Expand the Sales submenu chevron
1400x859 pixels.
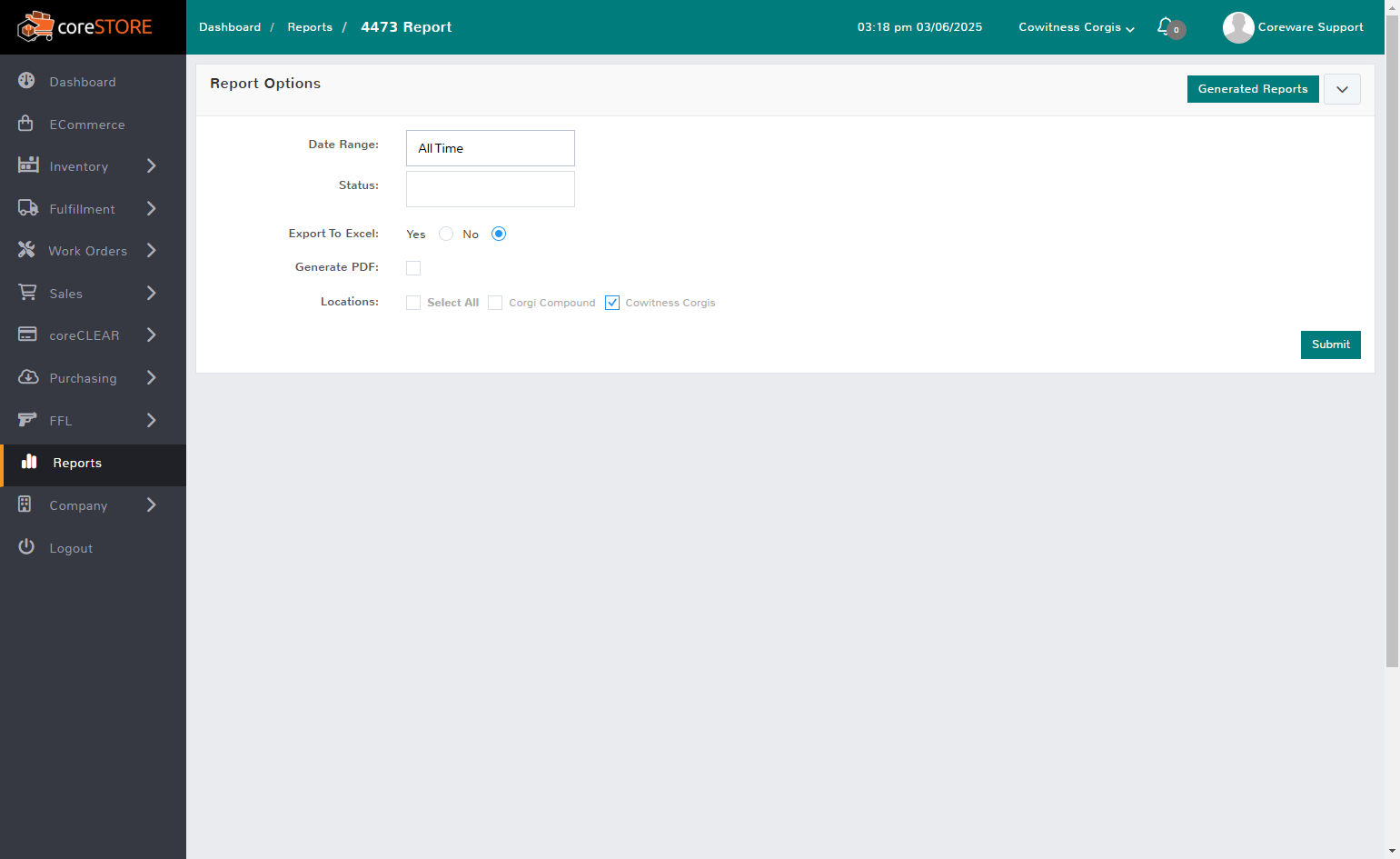coord(152,293)
